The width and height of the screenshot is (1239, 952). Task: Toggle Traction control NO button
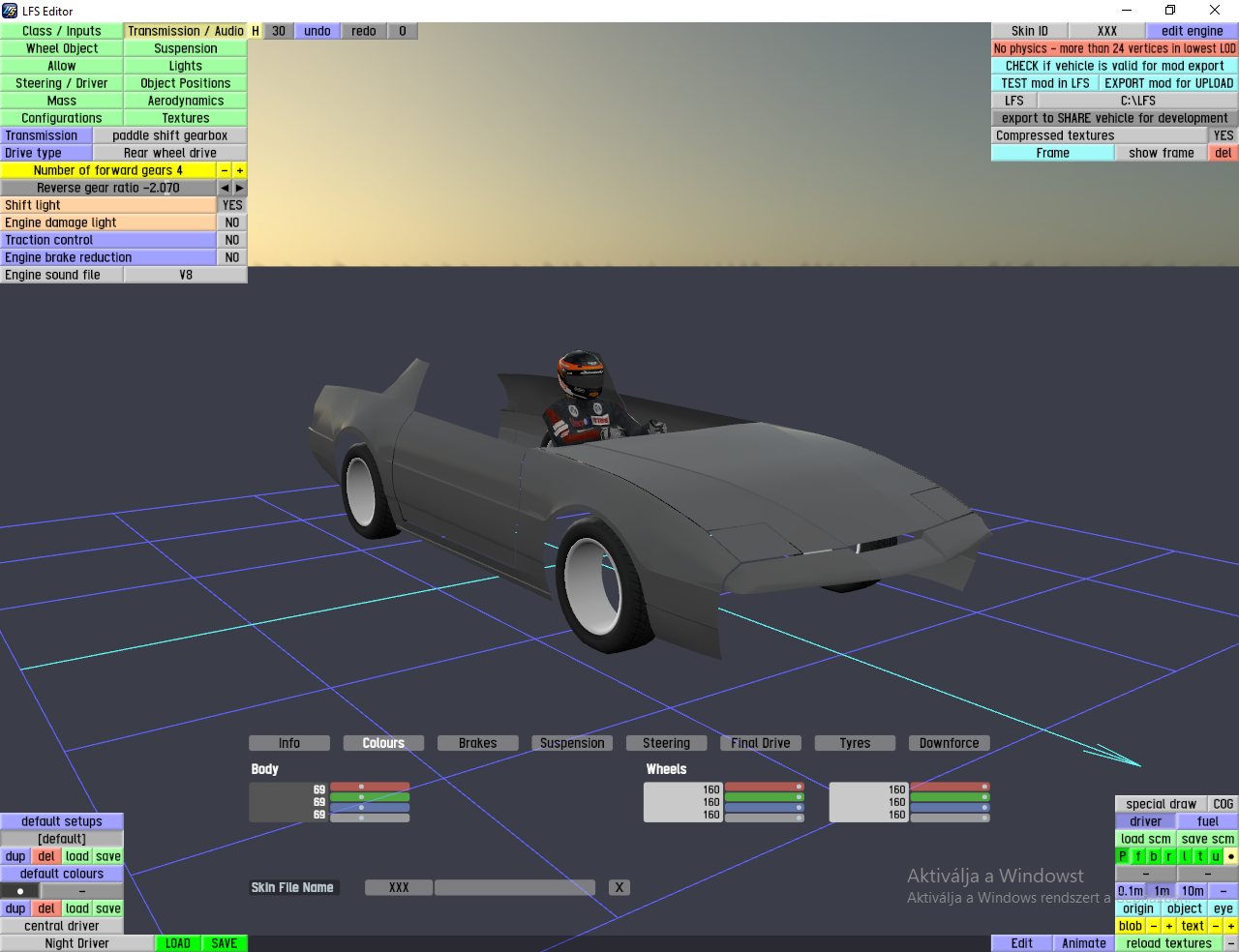point(232,240)
